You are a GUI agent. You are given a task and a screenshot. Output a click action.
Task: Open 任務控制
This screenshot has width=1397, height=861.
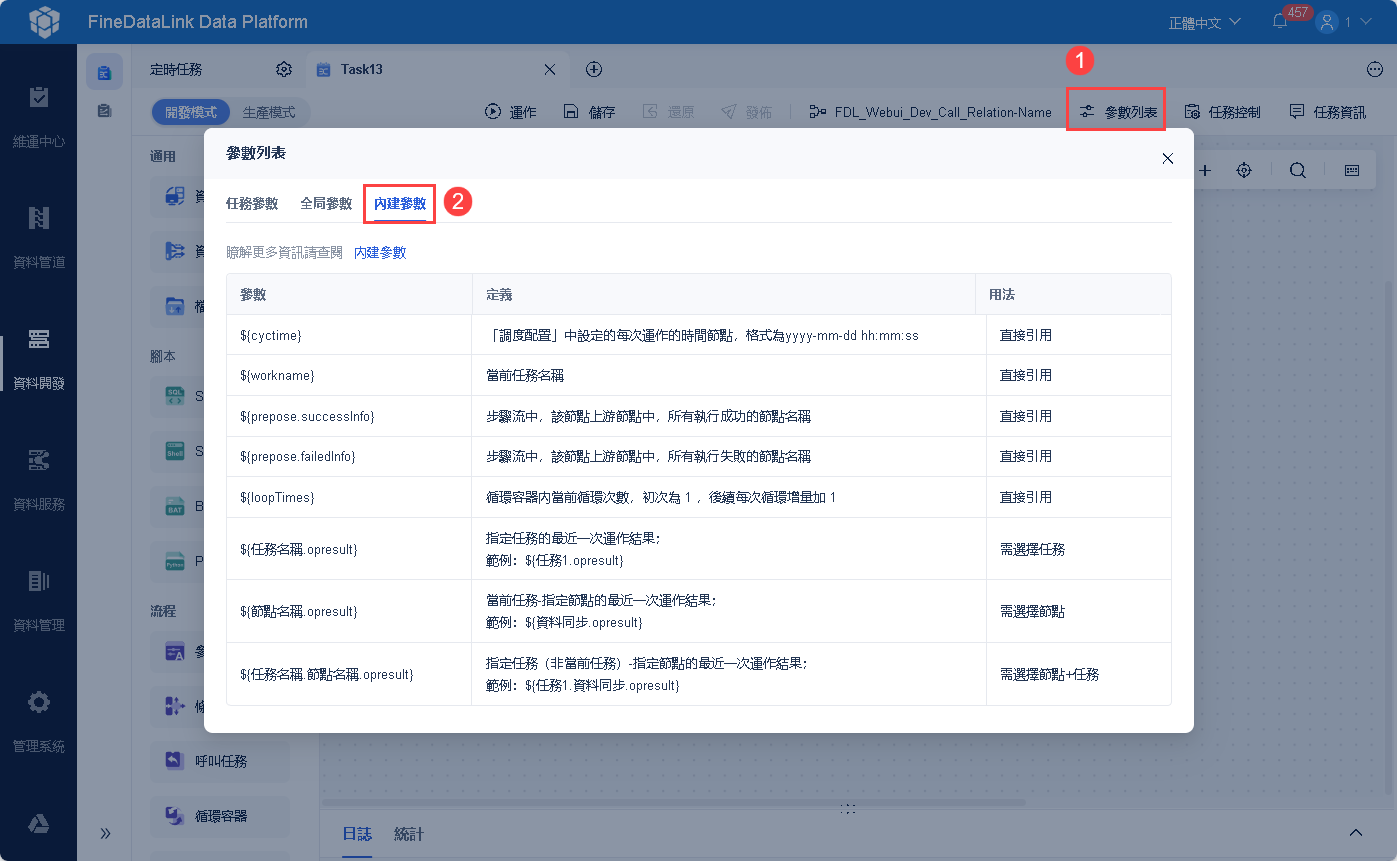click(x=1222, y=112)
